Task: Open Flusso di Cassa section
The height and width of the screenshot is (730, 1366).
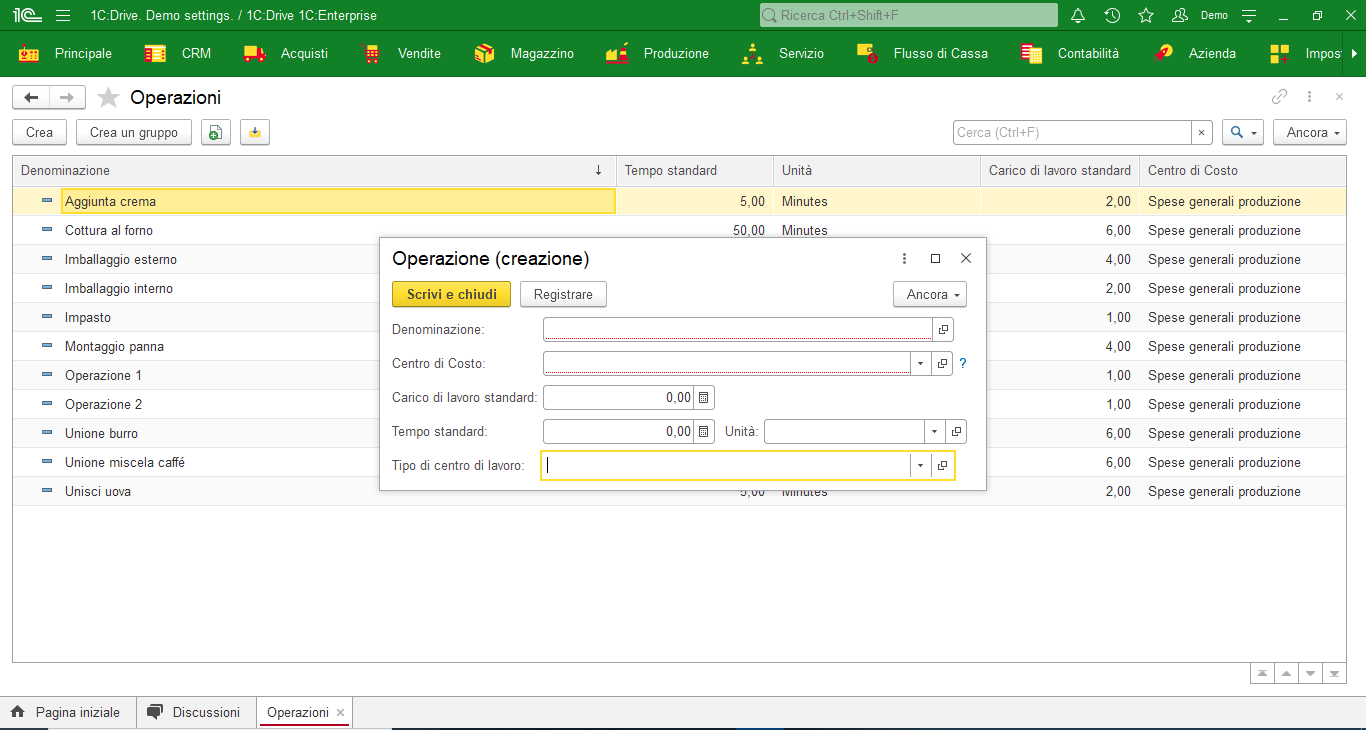Action: coord(923,53)
